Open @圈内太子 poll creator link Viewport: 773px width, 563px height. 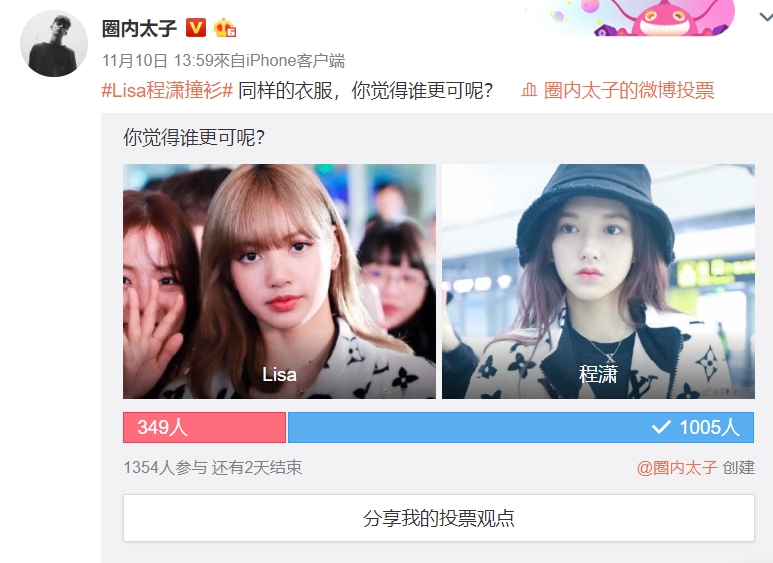click(677, 467)
